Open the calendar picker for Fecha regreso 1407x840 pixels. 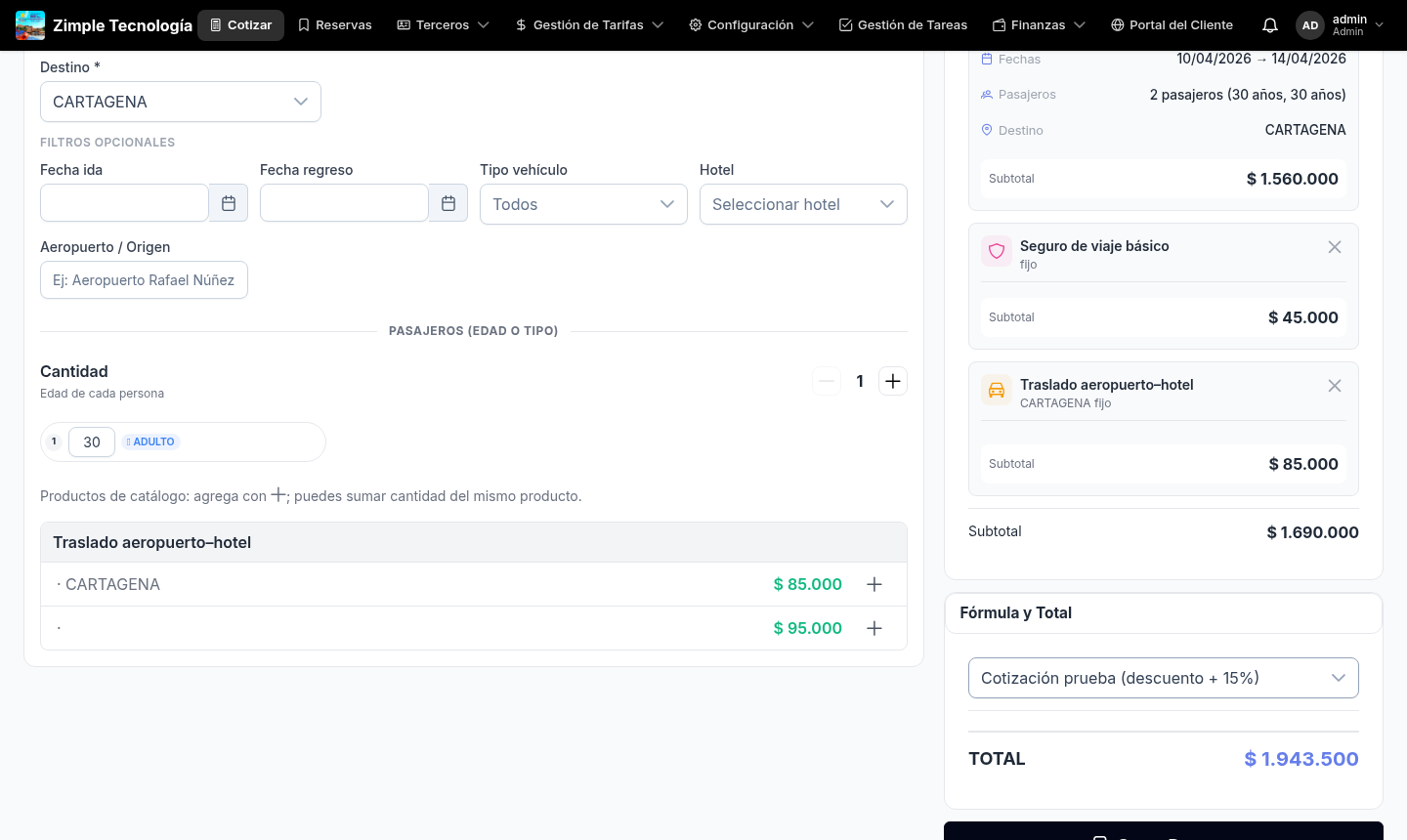448,202
